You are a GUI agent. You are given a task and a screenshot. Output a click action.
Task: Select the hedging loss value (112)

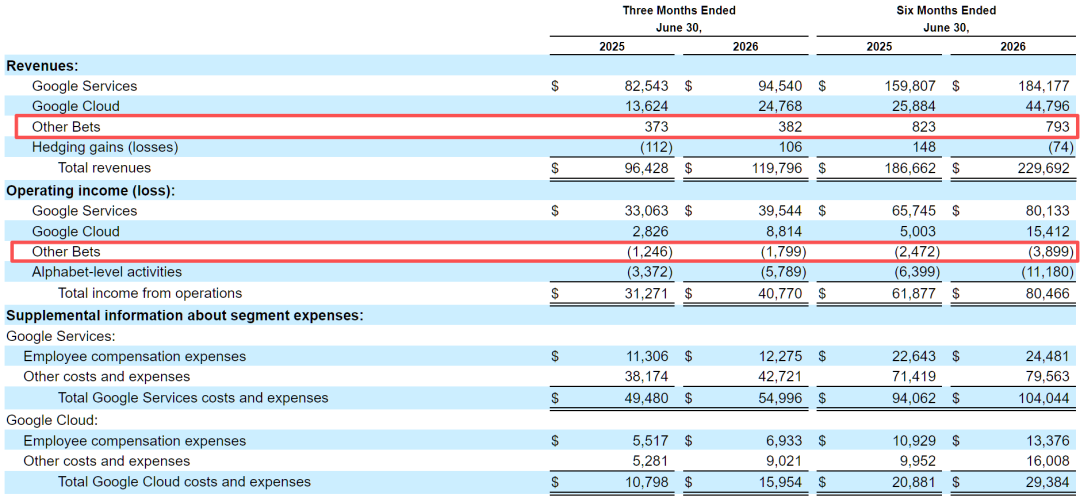point(656,147)
